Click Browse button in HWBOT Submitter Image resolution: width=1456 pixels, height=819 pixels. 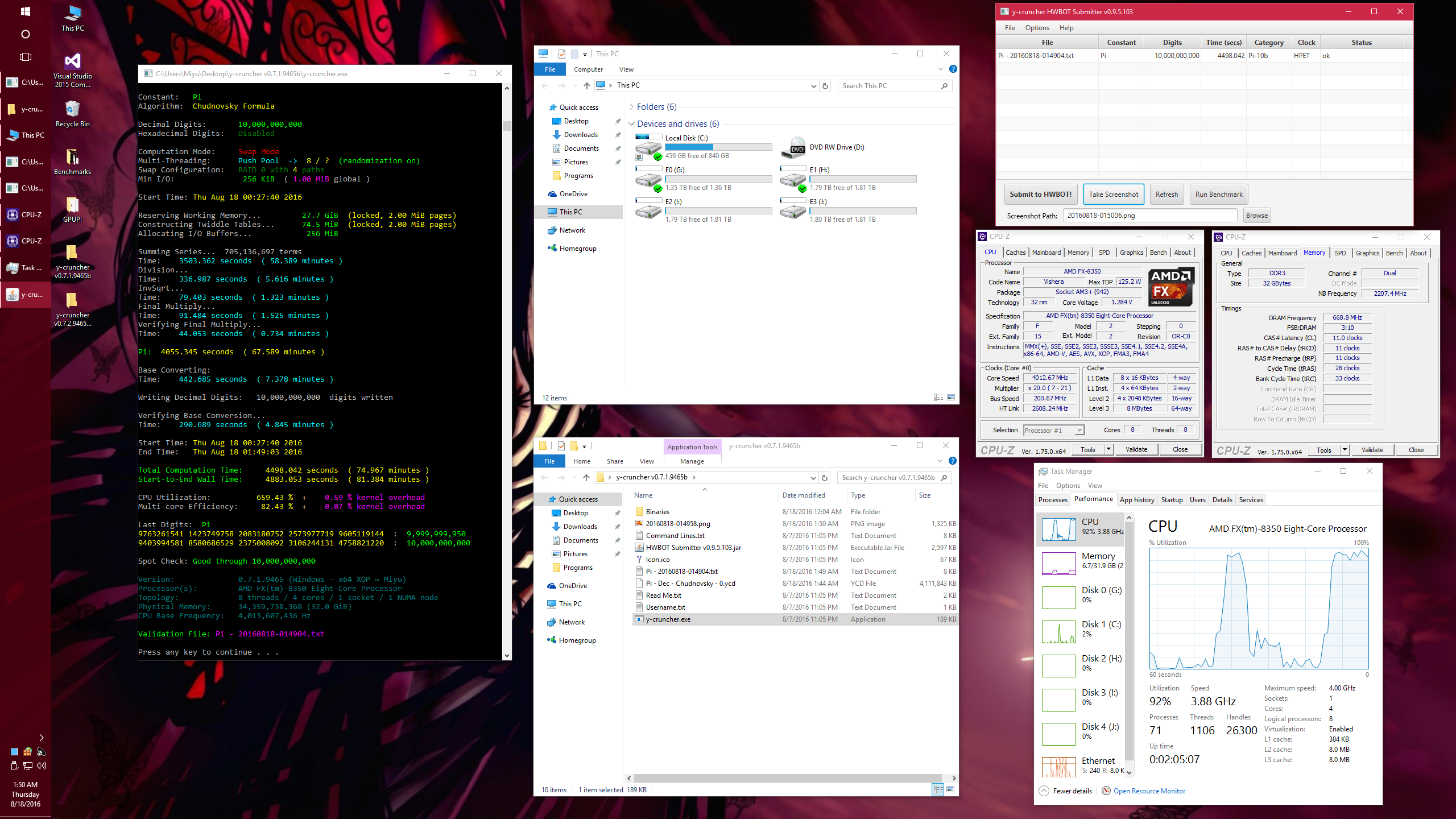[1256, 215]
